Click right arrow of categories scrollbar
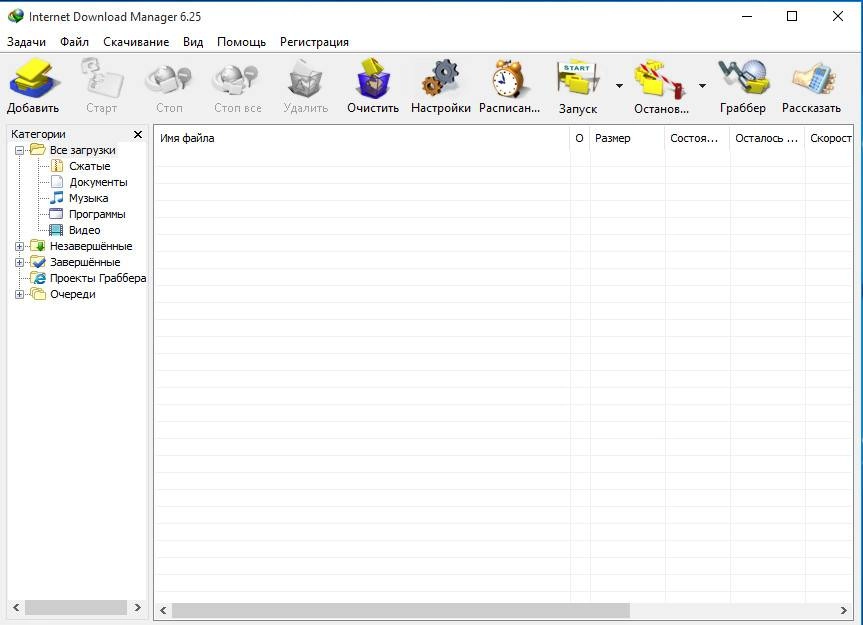This screenshot has height=625, width=863. (x=138, y=607)
